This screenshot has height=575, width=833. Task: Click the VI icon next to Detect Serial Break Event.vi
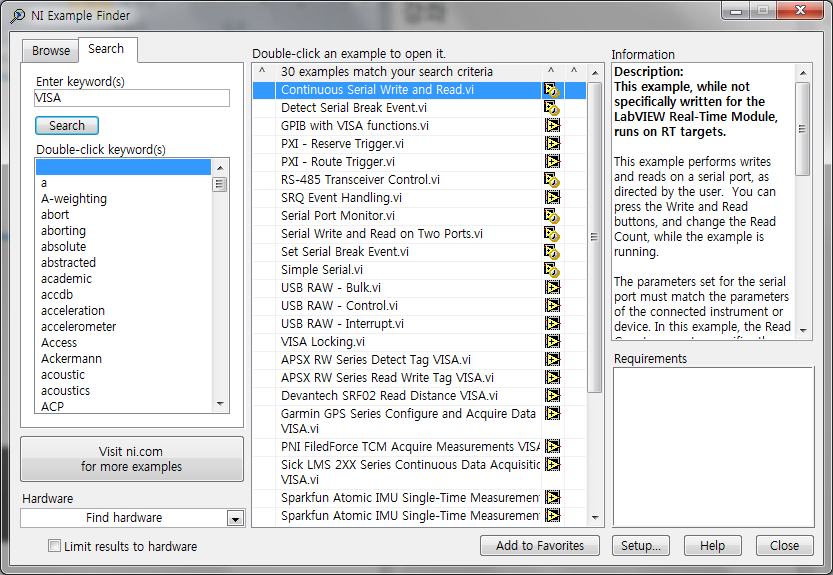point(552,108)
